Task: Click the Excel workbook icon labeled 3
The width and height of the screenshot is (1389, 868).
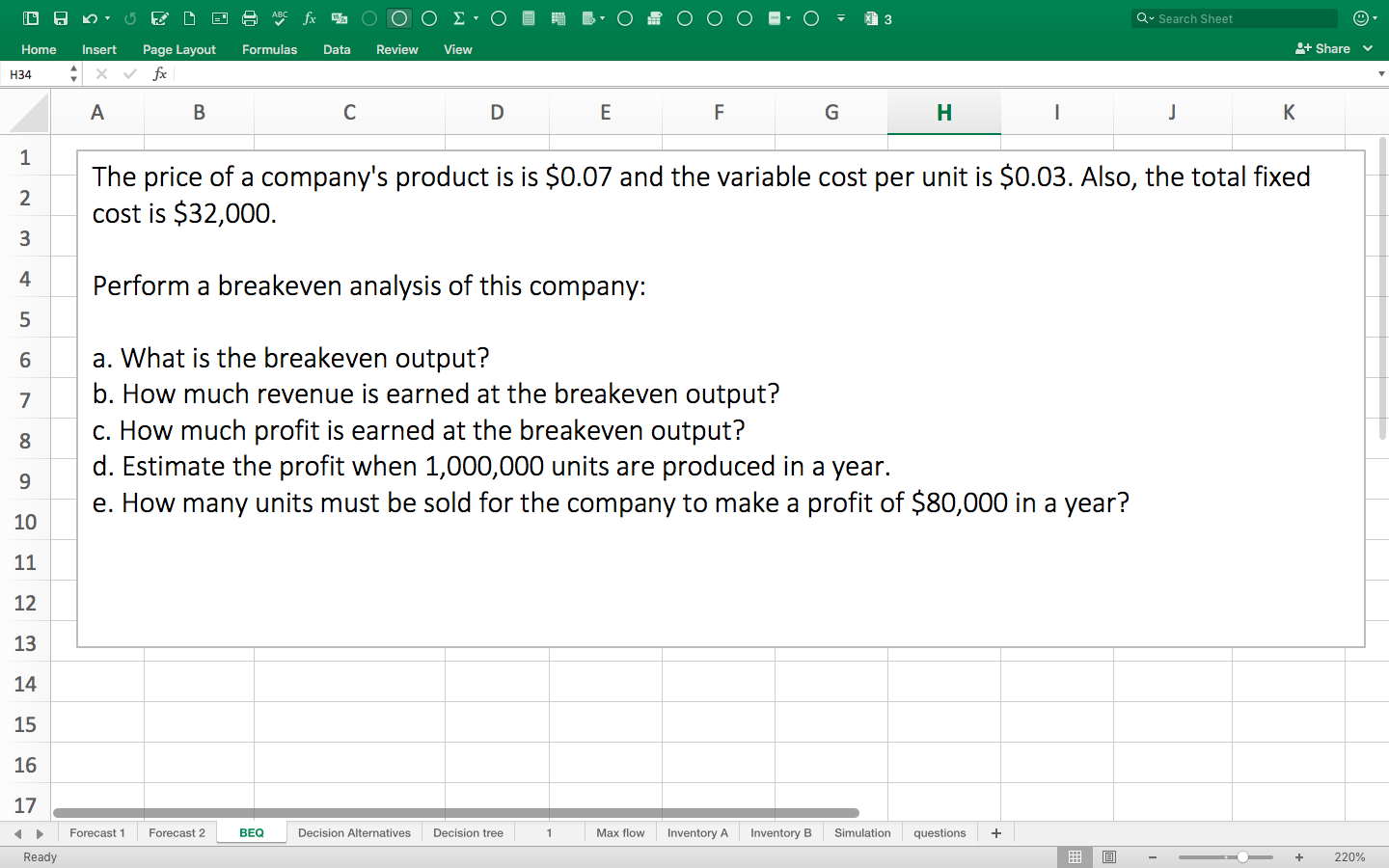Action: point(878,18)
